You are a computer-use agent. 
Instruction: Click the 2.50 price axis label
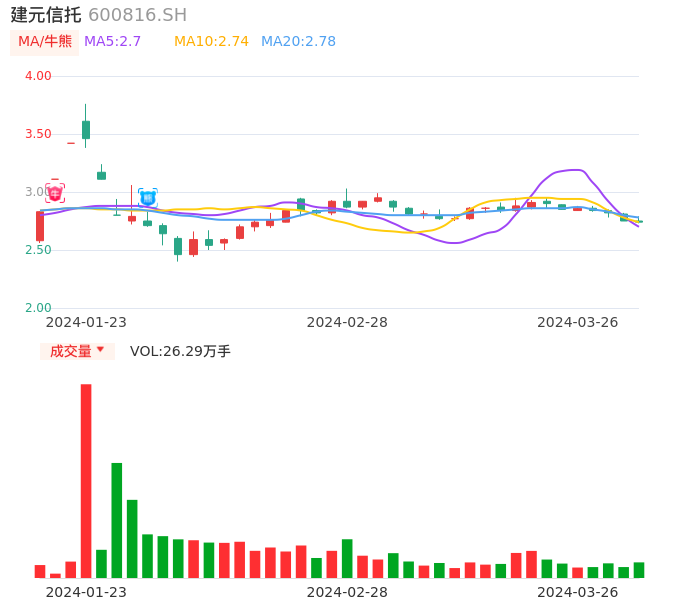[38, 250]
